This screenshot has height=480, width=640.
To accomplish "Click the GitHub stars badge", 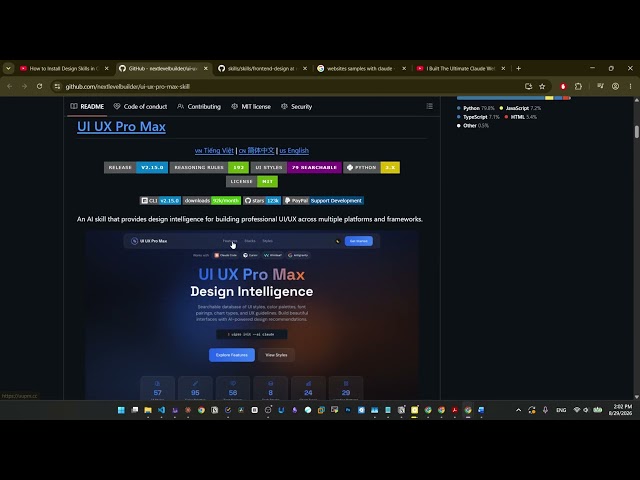I will (262, 200).
